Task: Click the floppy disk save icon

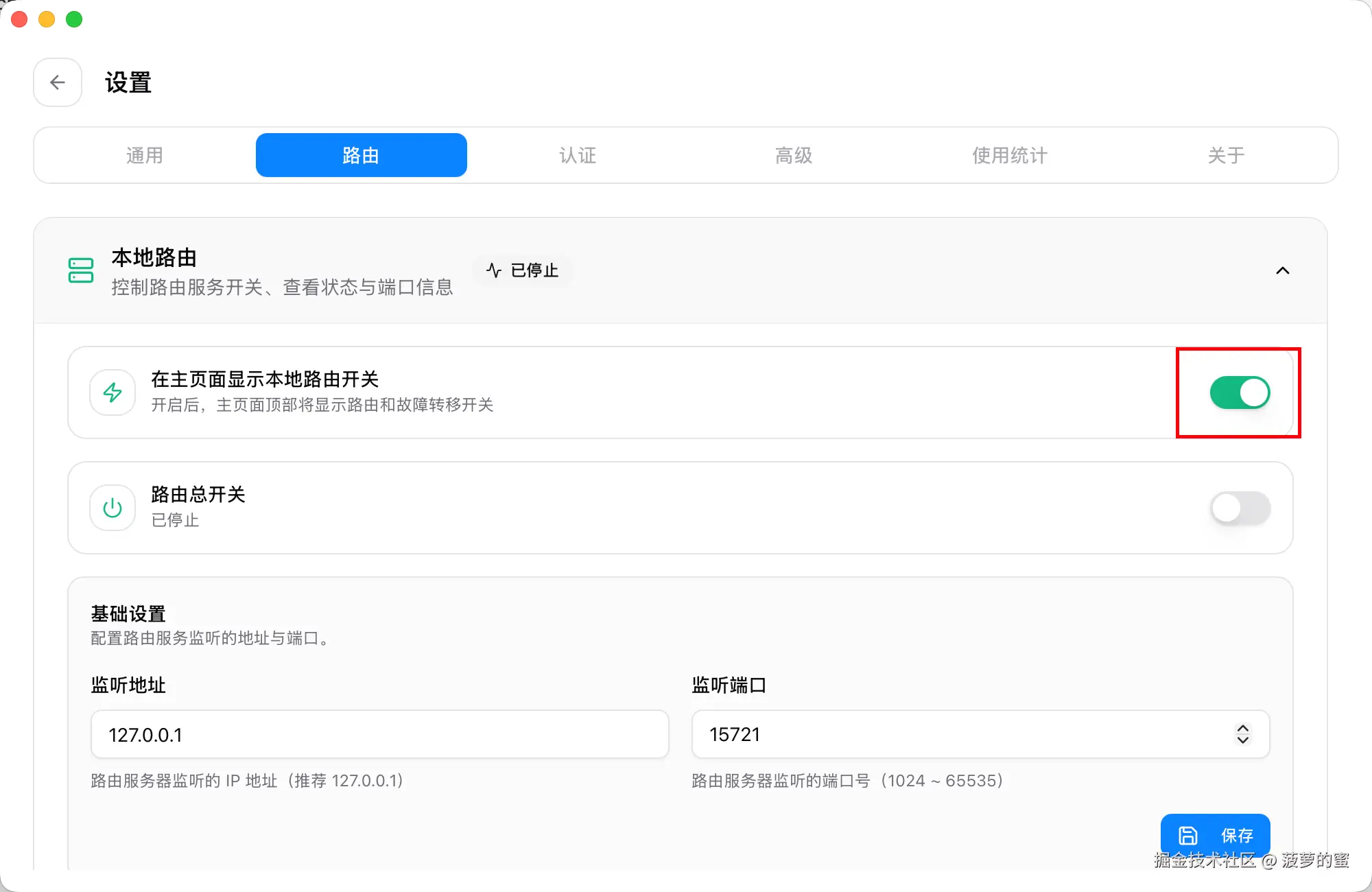Action: click(1187, 835)
